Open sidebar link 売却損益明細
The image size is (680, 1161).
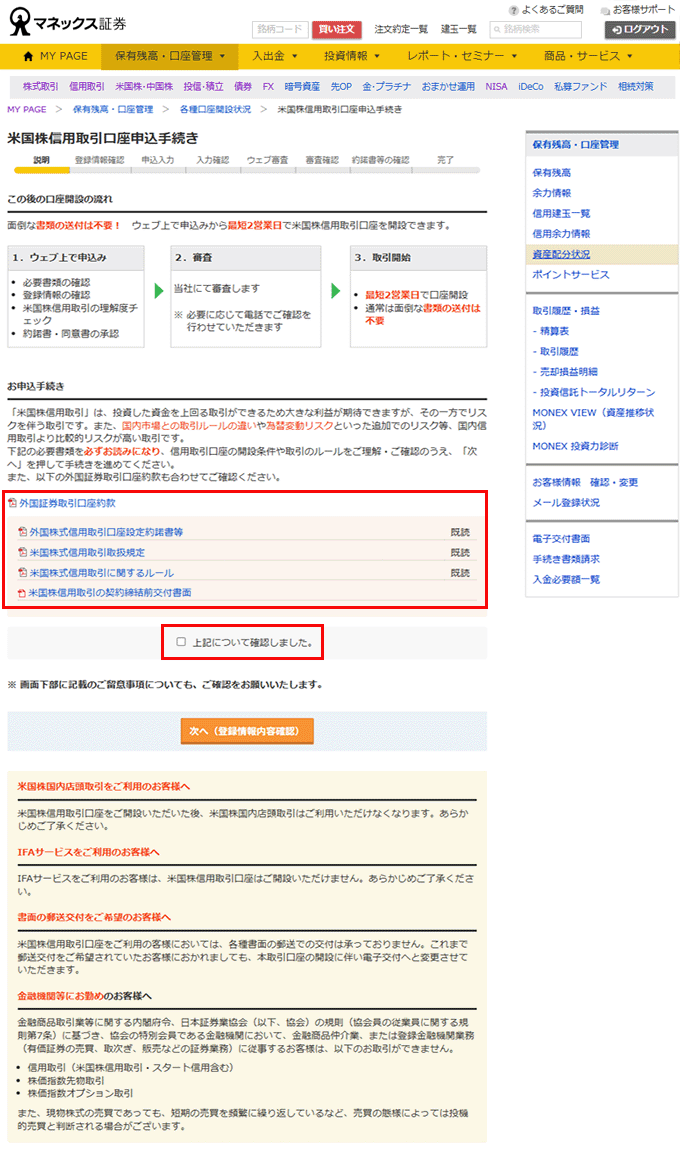pos(565,372)
